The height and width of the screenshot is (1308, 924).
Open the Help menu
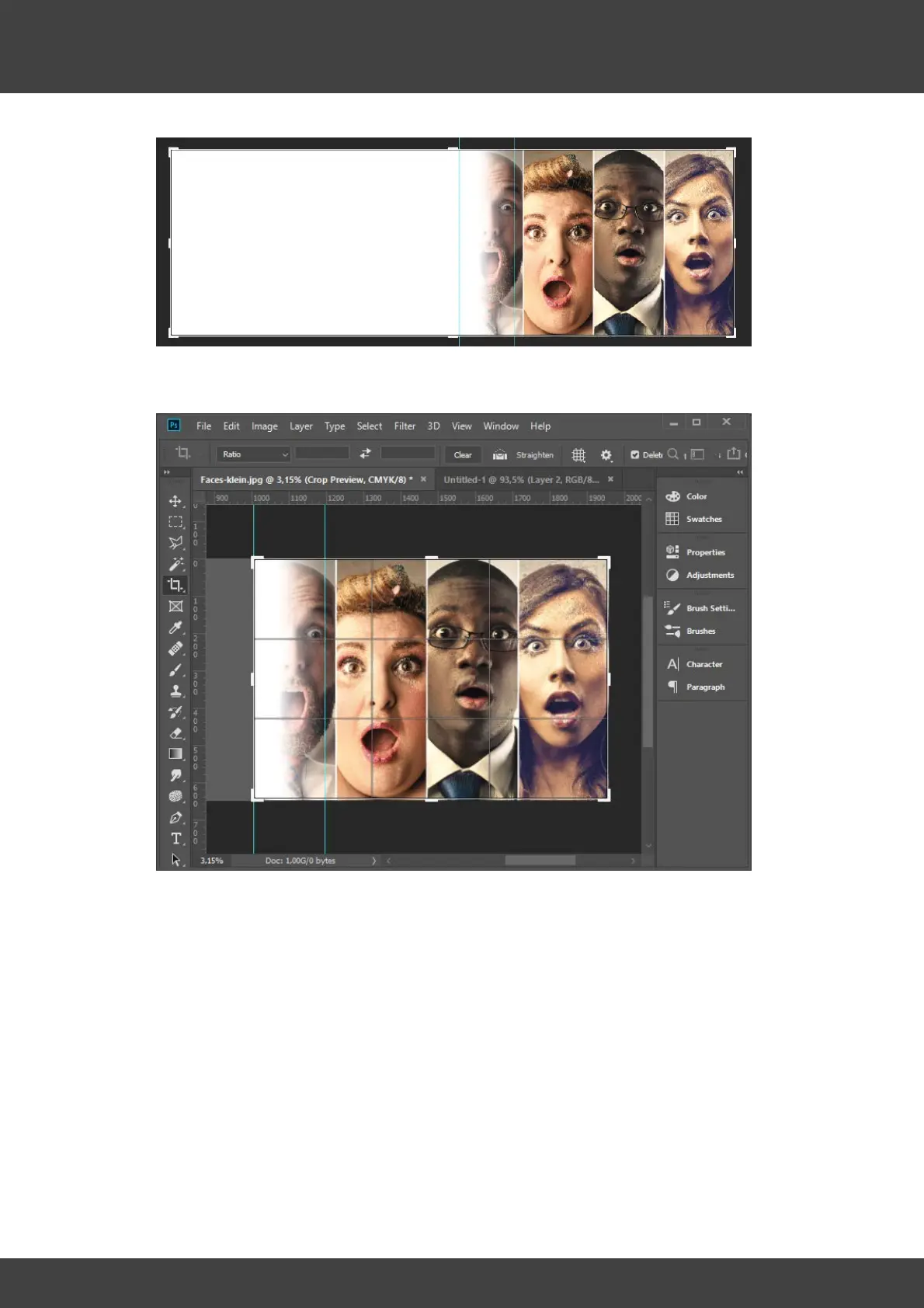click(540, 426)
